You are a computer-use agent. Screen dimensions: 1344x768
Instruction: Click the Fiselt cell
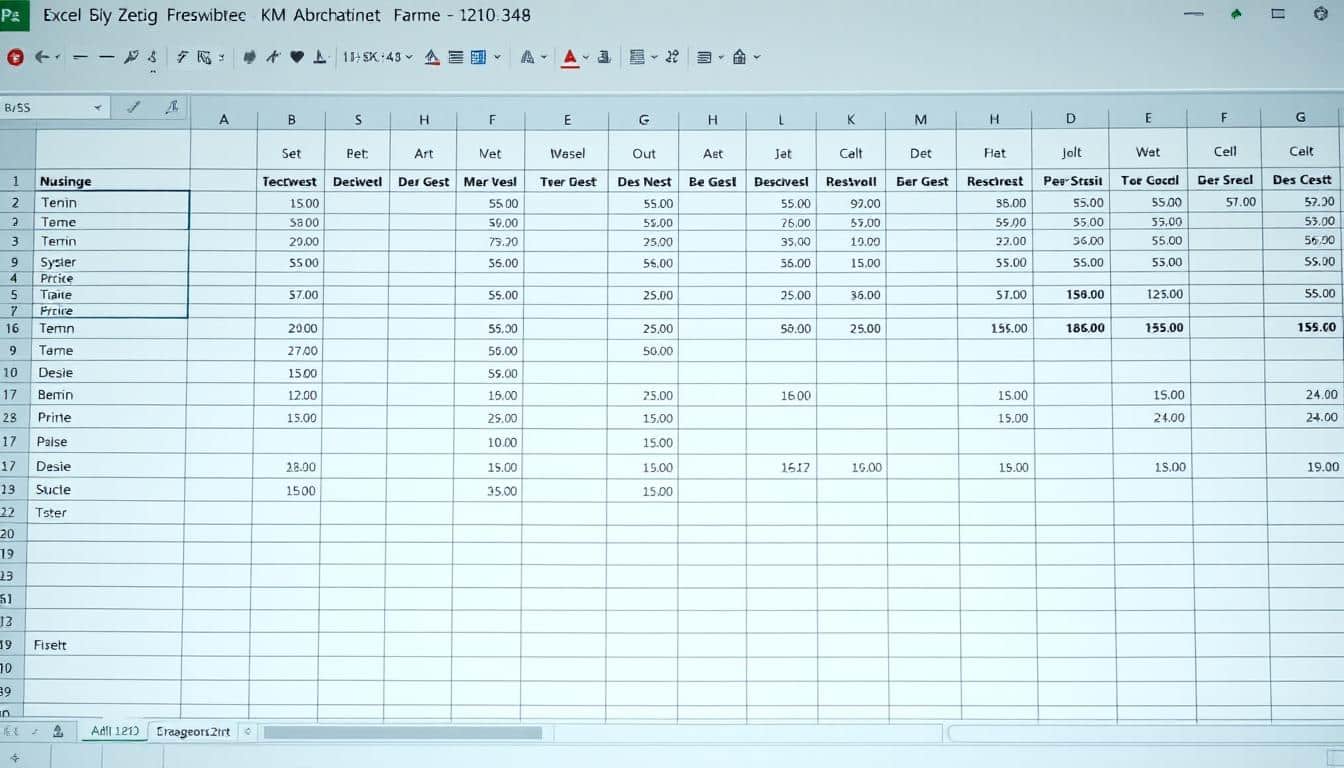[50, 645]
